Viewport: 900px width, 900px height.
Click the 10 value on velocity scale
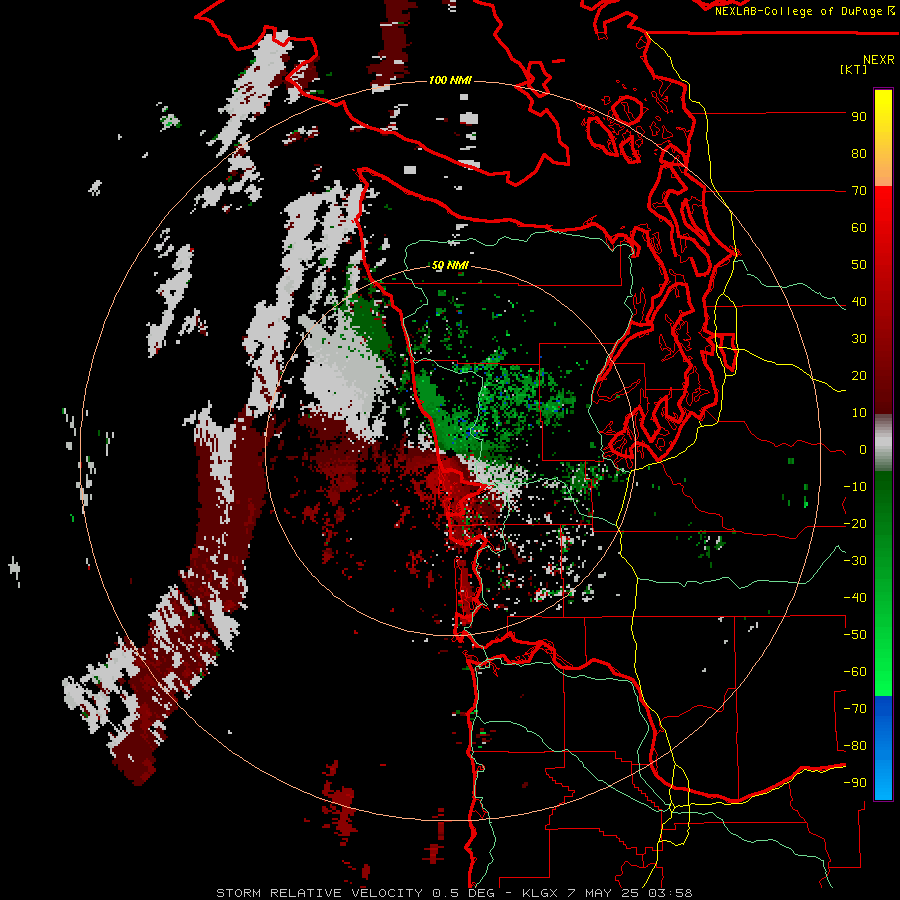pos(859,413)
